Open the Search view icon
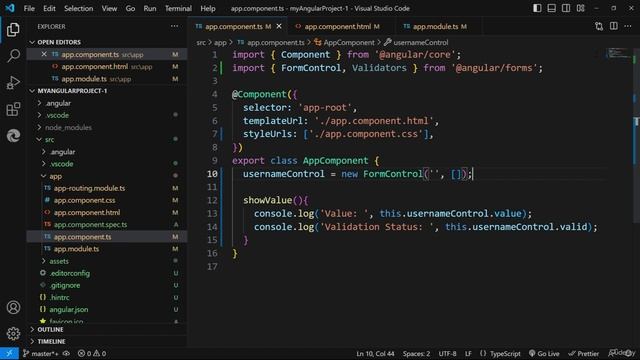Screen dimensions: 640x360 (13, 56)
